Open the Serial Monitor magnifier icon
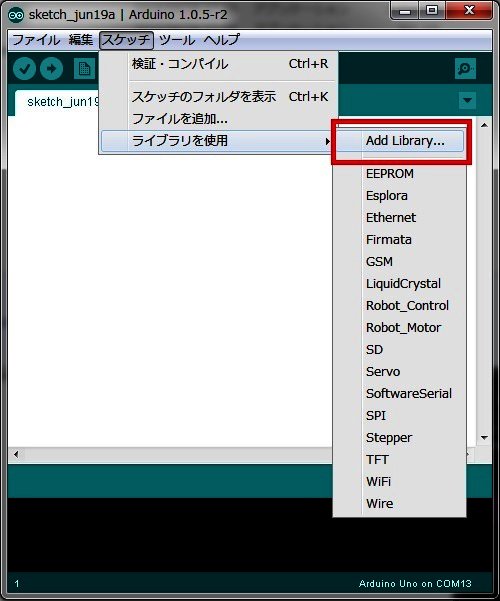Viewport: 500px width, 601px height. coord(465,69)
